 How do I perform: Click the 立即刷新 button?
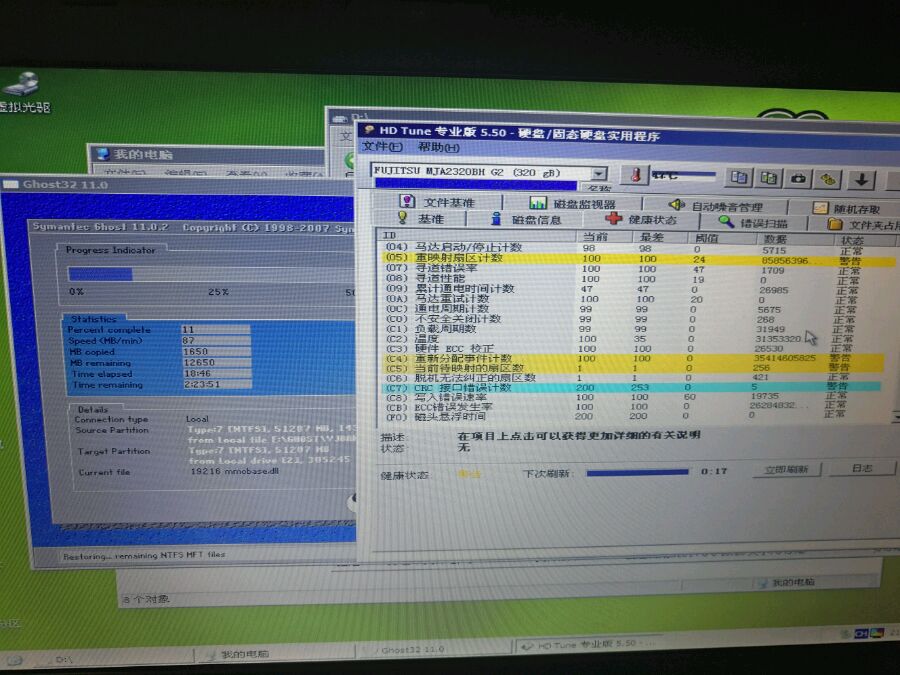[x=787, y=470]
